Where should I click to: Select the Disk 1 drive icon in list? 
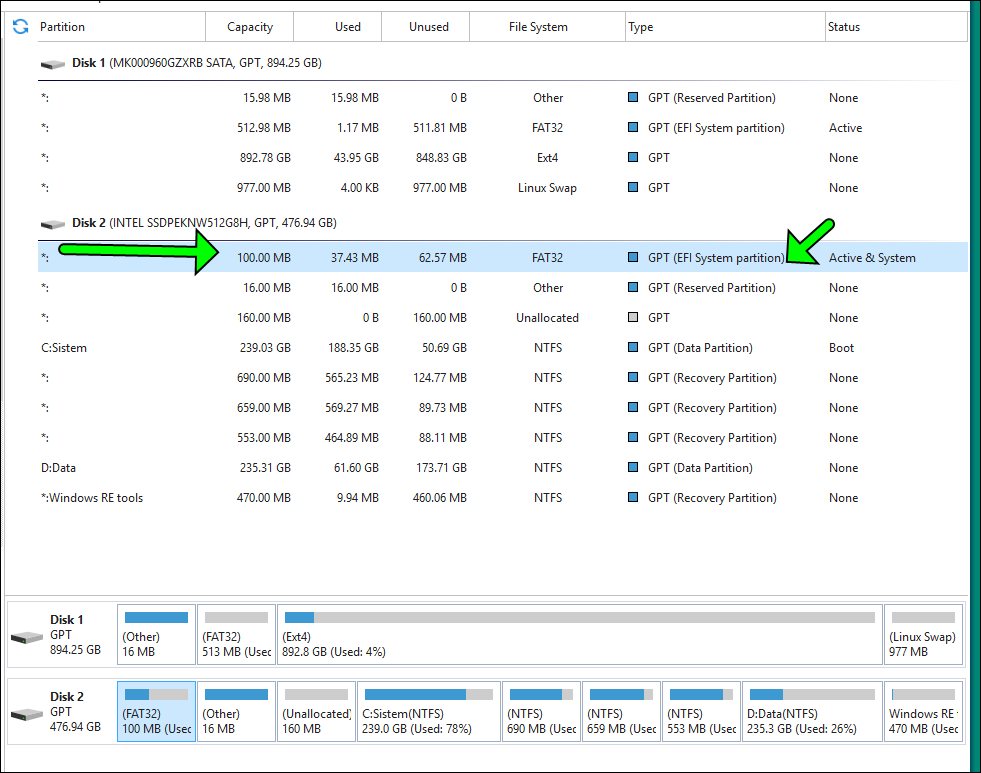click(x=53, y=64)
